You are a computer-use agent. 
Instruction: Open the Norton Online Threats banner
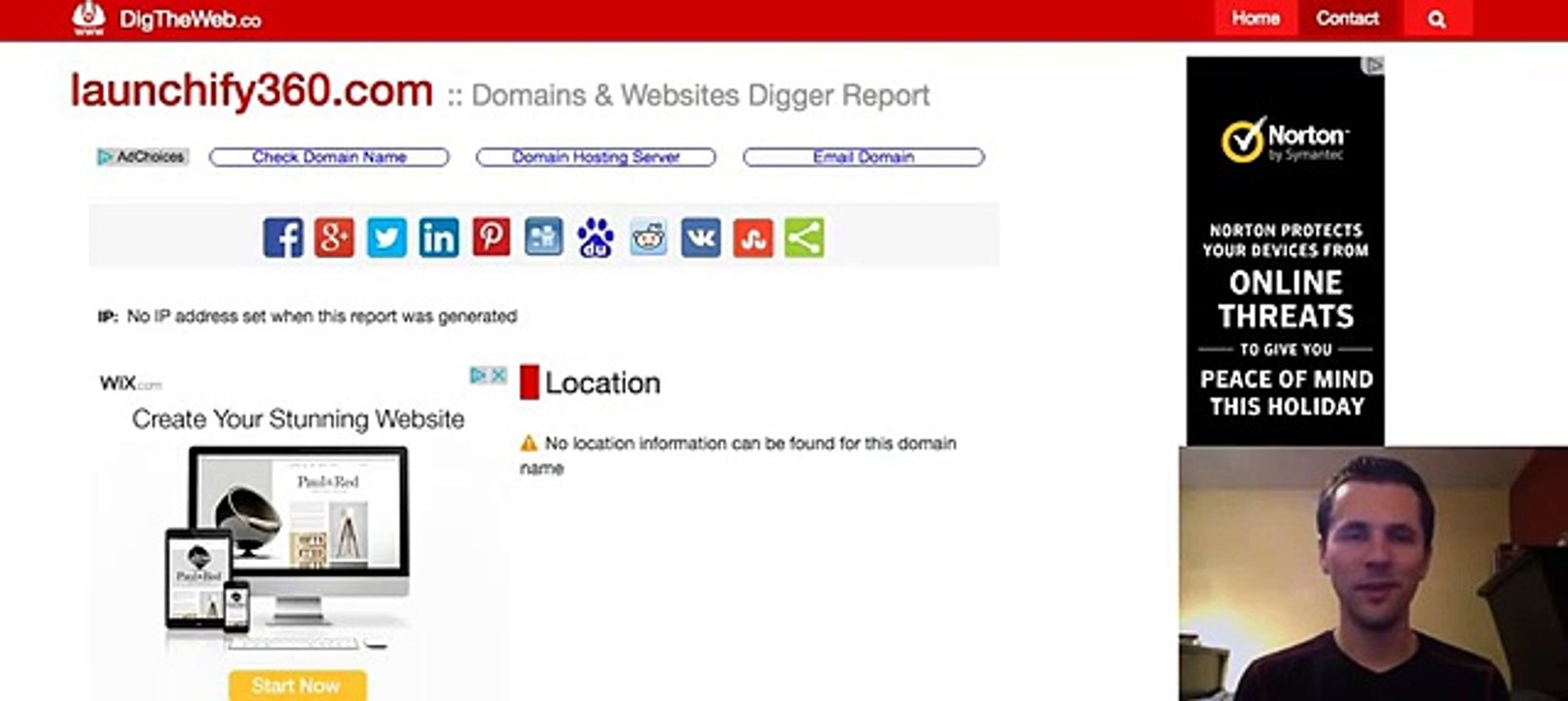(1286, 251)
